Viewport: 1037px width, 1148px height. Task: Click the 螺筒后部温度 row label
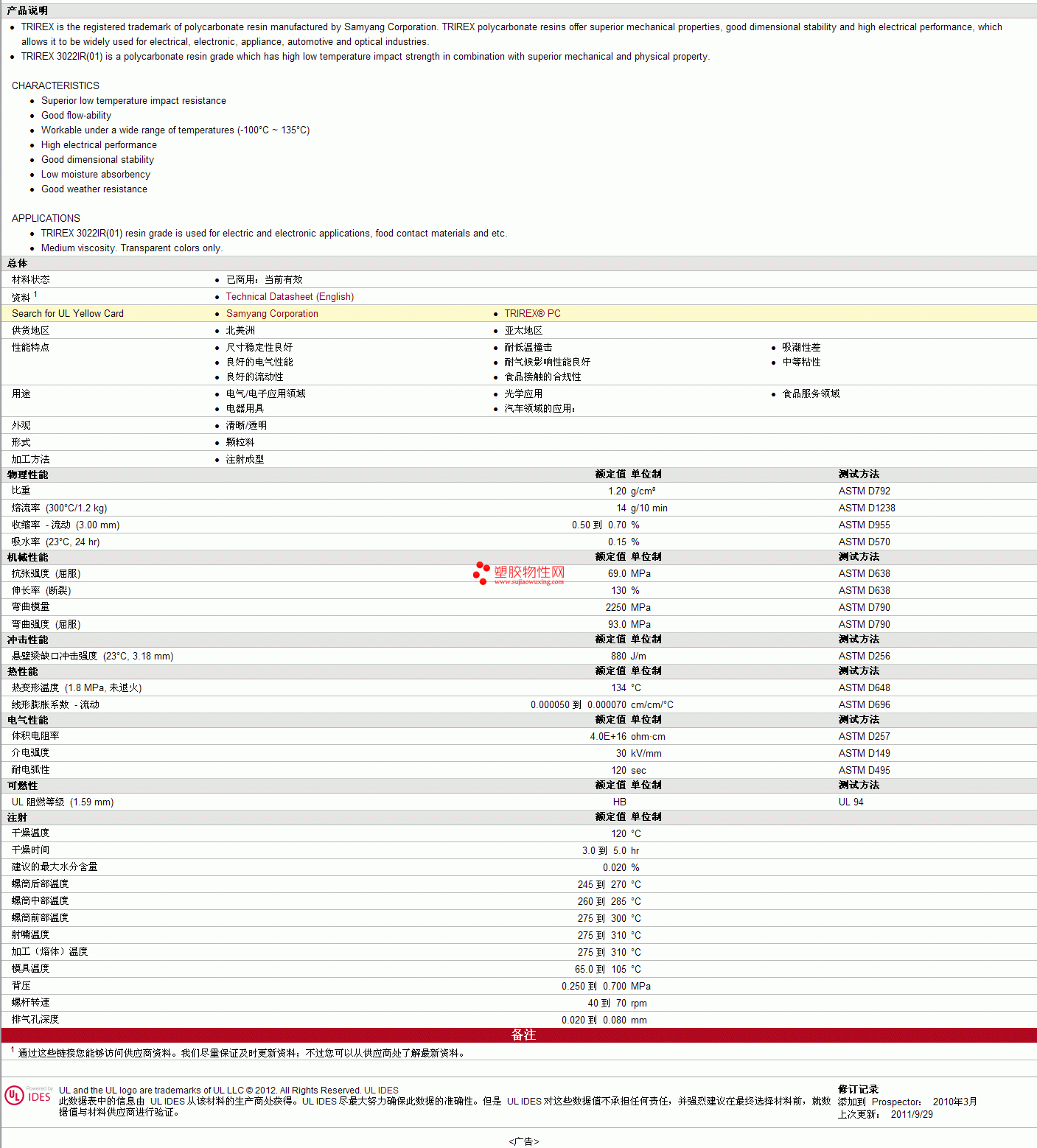pos(40,883)
